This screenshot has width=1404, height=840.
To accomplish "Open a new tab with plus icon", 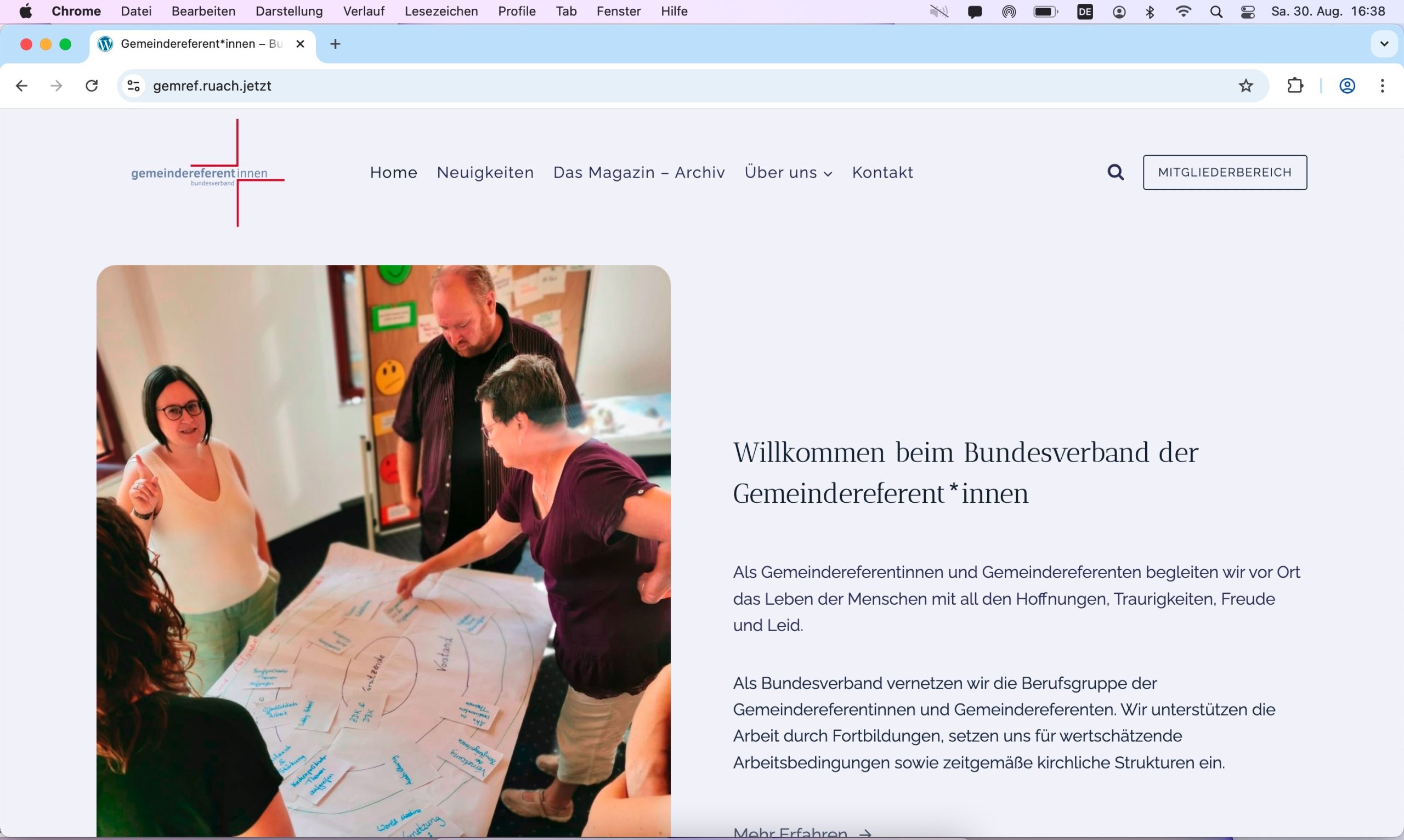I will coord(335,43).
